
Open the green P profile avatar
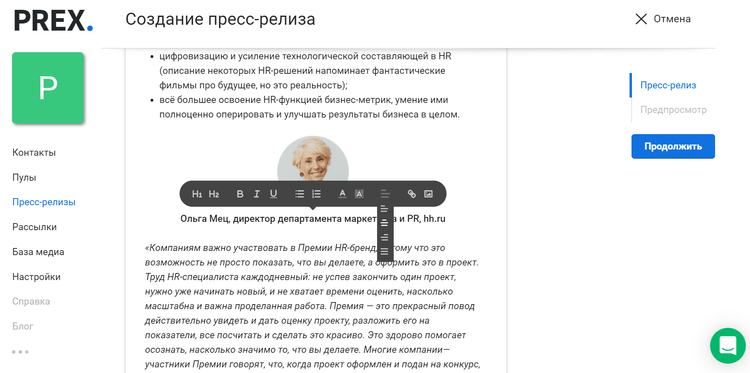[x=48, y=88]
